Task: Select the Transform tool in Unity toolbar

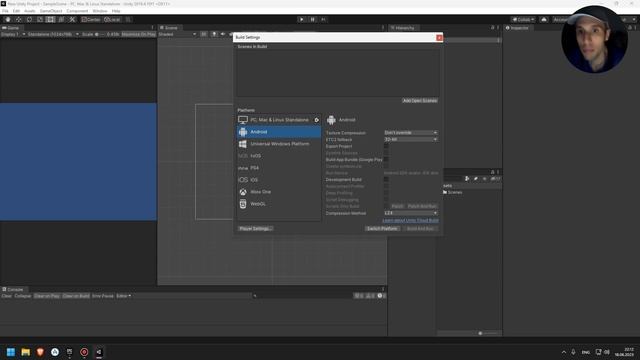Action: point(61,20)
